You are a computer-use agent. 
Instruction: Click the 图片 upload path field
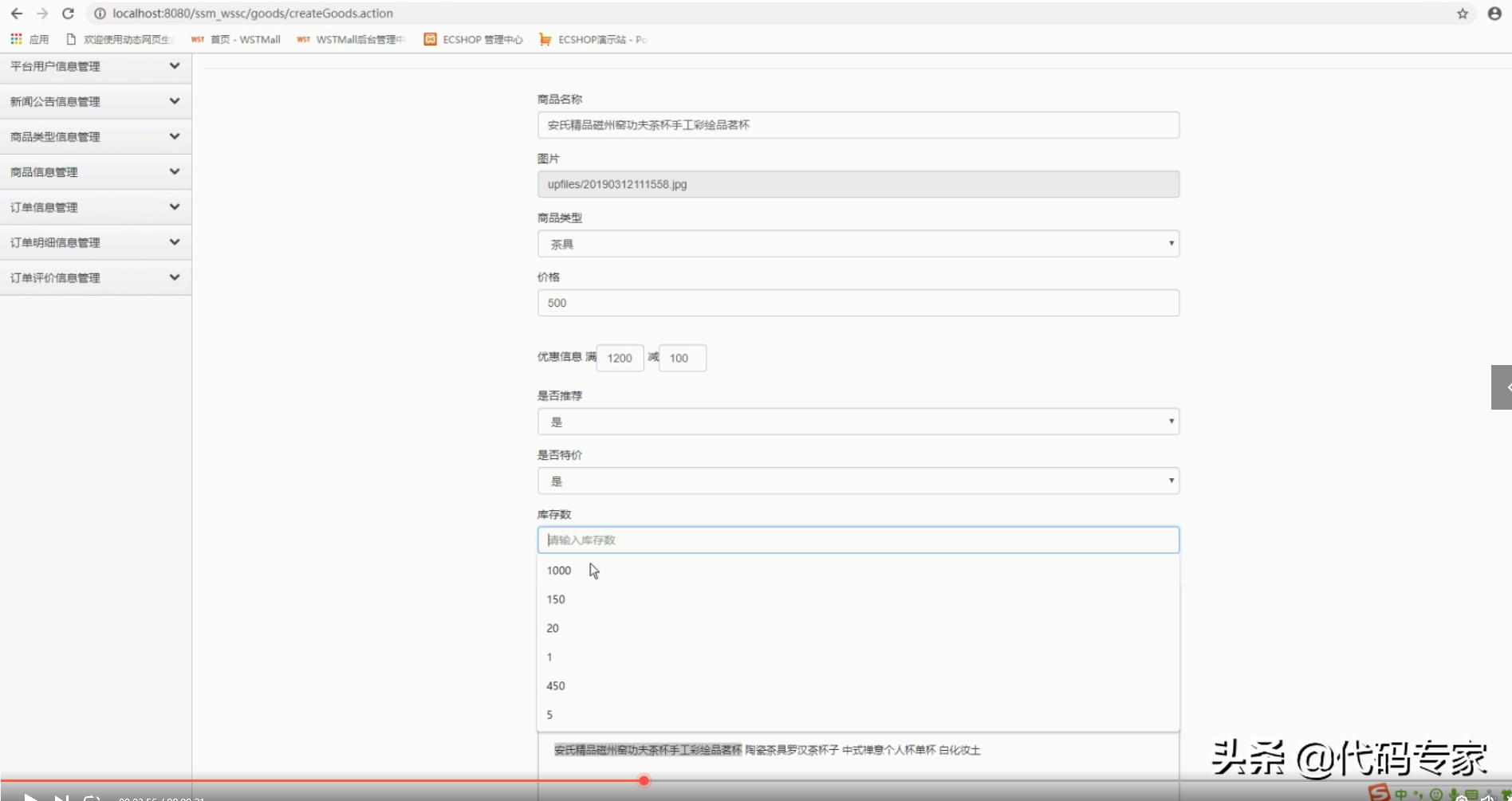tap(858, 184)
